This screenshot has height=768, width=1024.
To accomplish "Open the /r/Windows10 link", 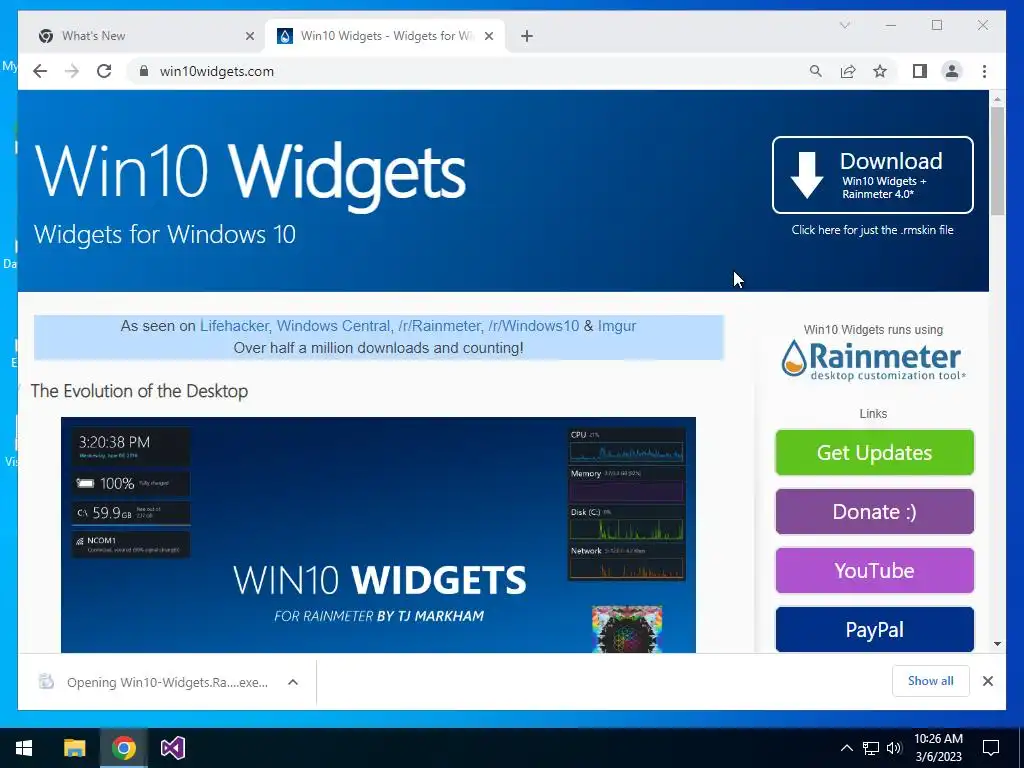I will (534, 326).
